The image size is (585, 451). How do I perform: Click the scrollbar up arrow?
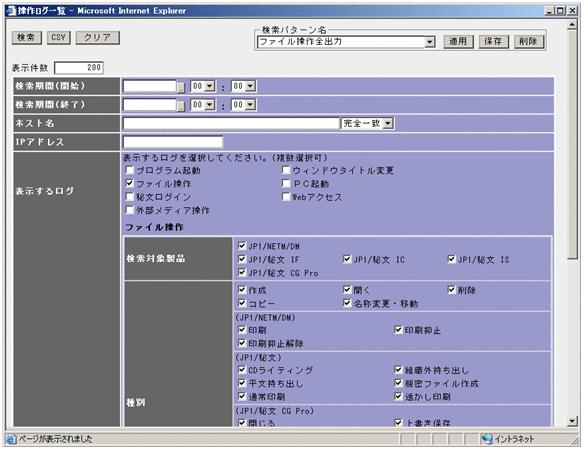pos(573,25)
